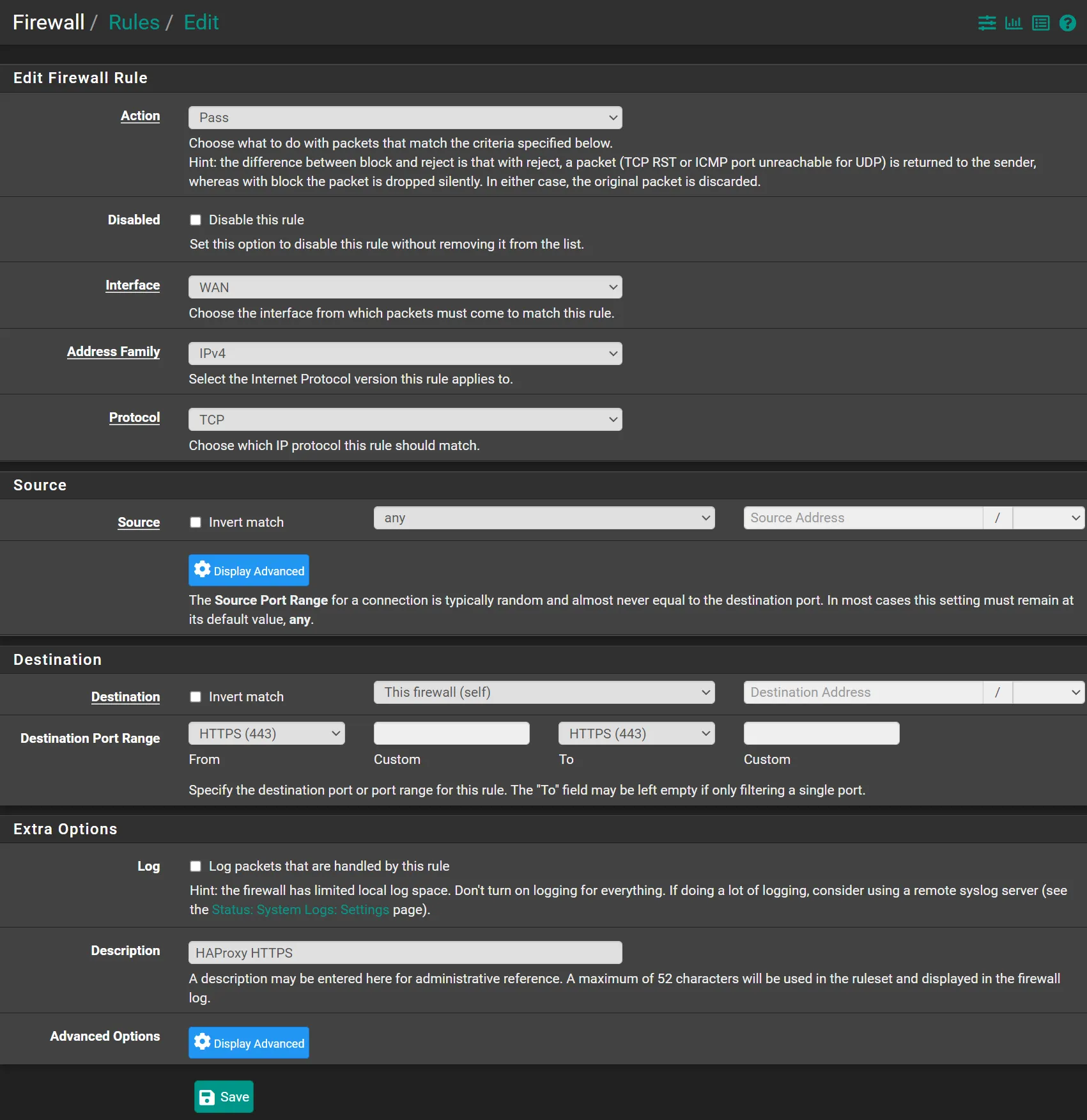The height and width of the screenshot is (1120, 1087).
Task: Open the Protocol dropdown showing TCP
Action: click(405, 419)
